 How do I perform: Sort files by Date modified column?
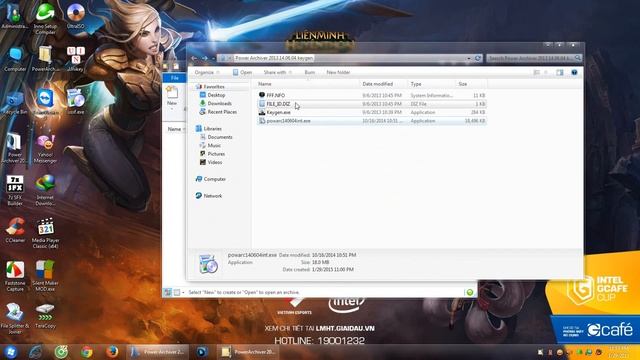(383, 84)
